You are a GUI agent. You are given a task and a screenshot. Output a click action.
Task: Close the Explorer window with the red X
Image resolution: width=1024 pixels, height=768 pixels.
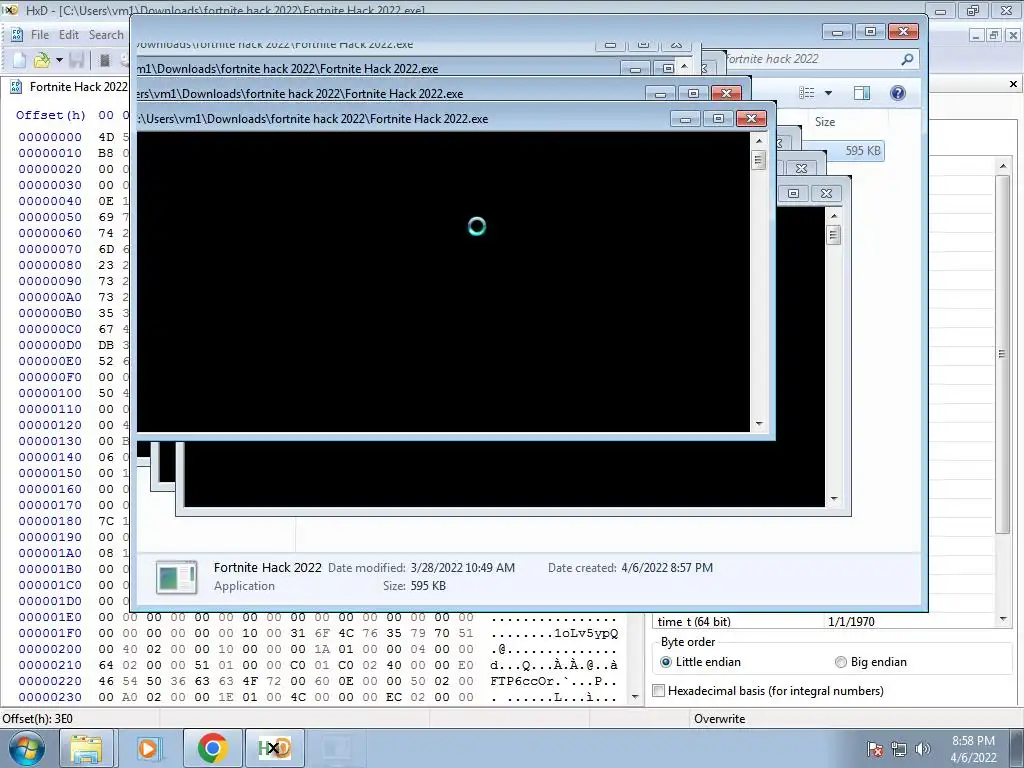coord(903,31)
